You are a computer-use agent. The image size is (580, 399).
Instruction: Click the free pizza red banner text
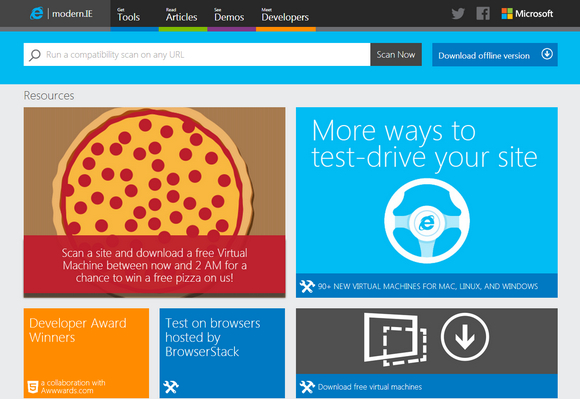(x=154, y=265)
